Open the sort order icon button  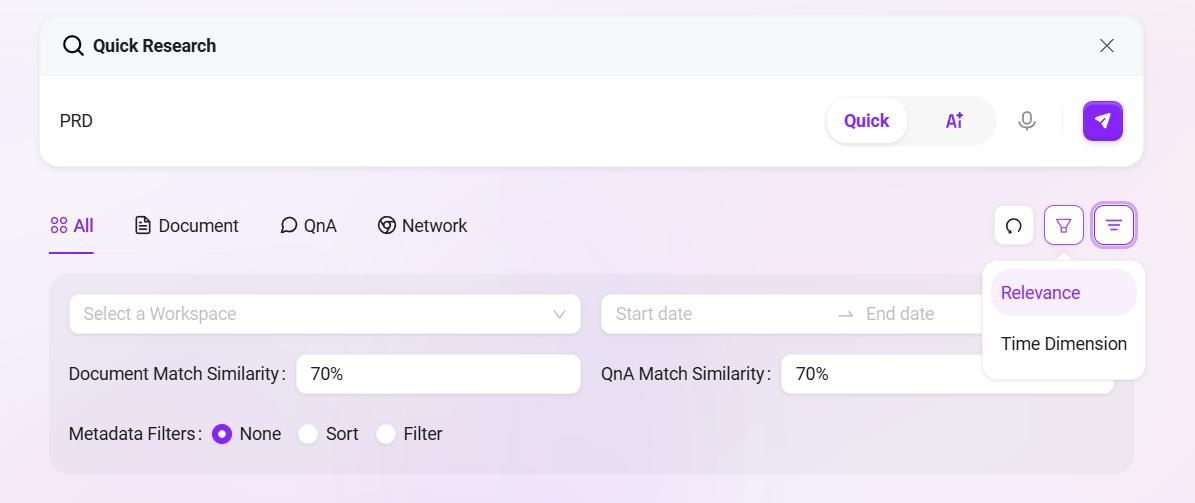point(1113,225)
